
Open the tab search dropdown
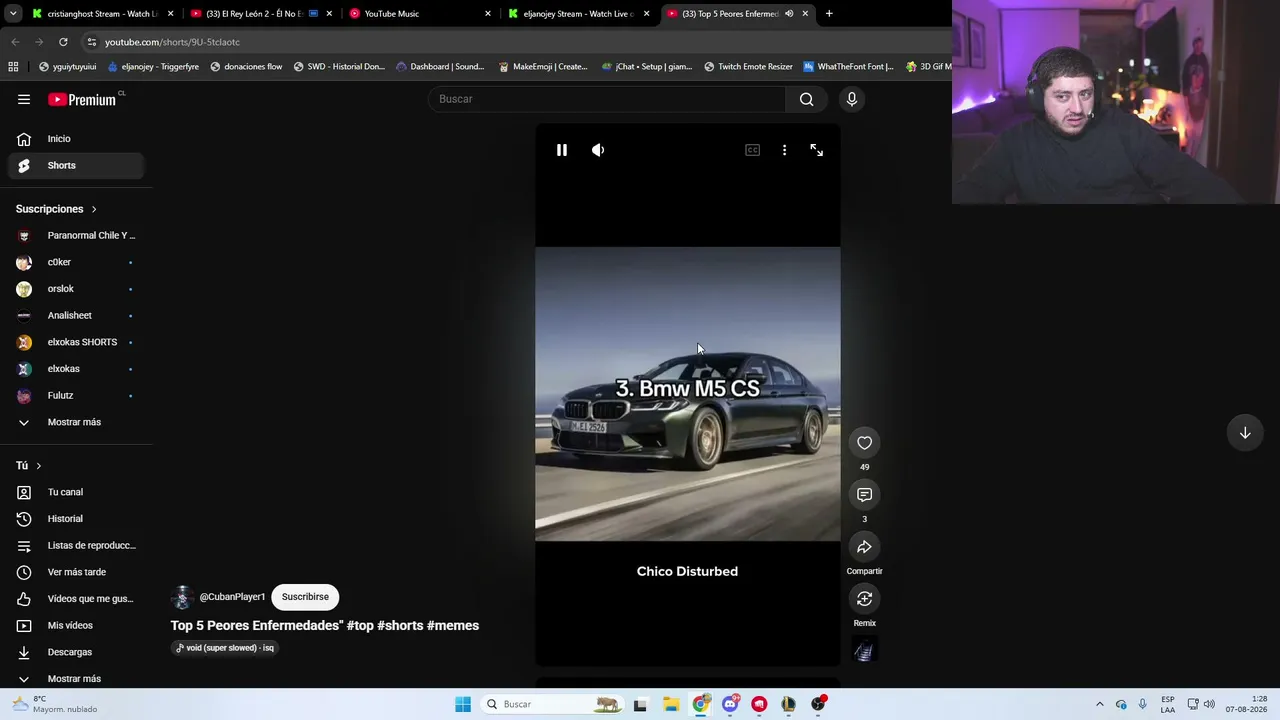[x=13, y=14]
